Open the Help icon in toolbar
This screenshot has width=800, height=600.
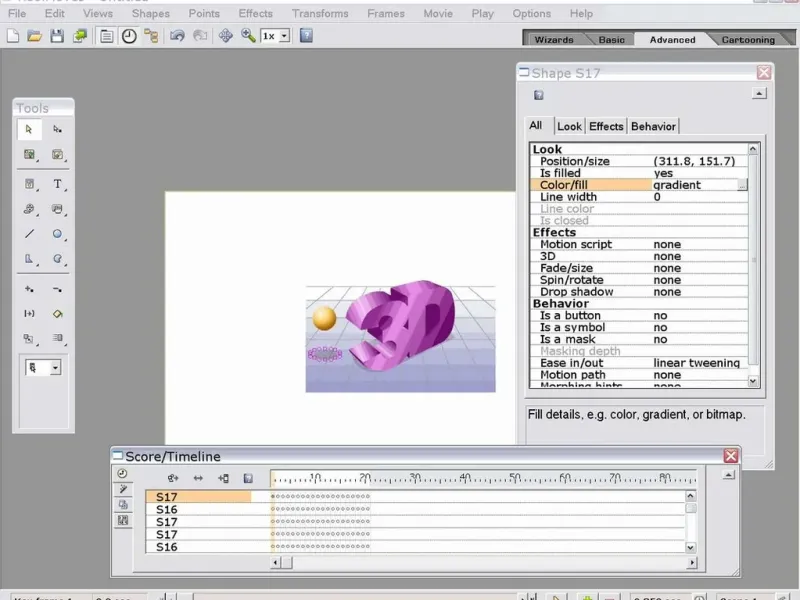(x=306, y=36)
